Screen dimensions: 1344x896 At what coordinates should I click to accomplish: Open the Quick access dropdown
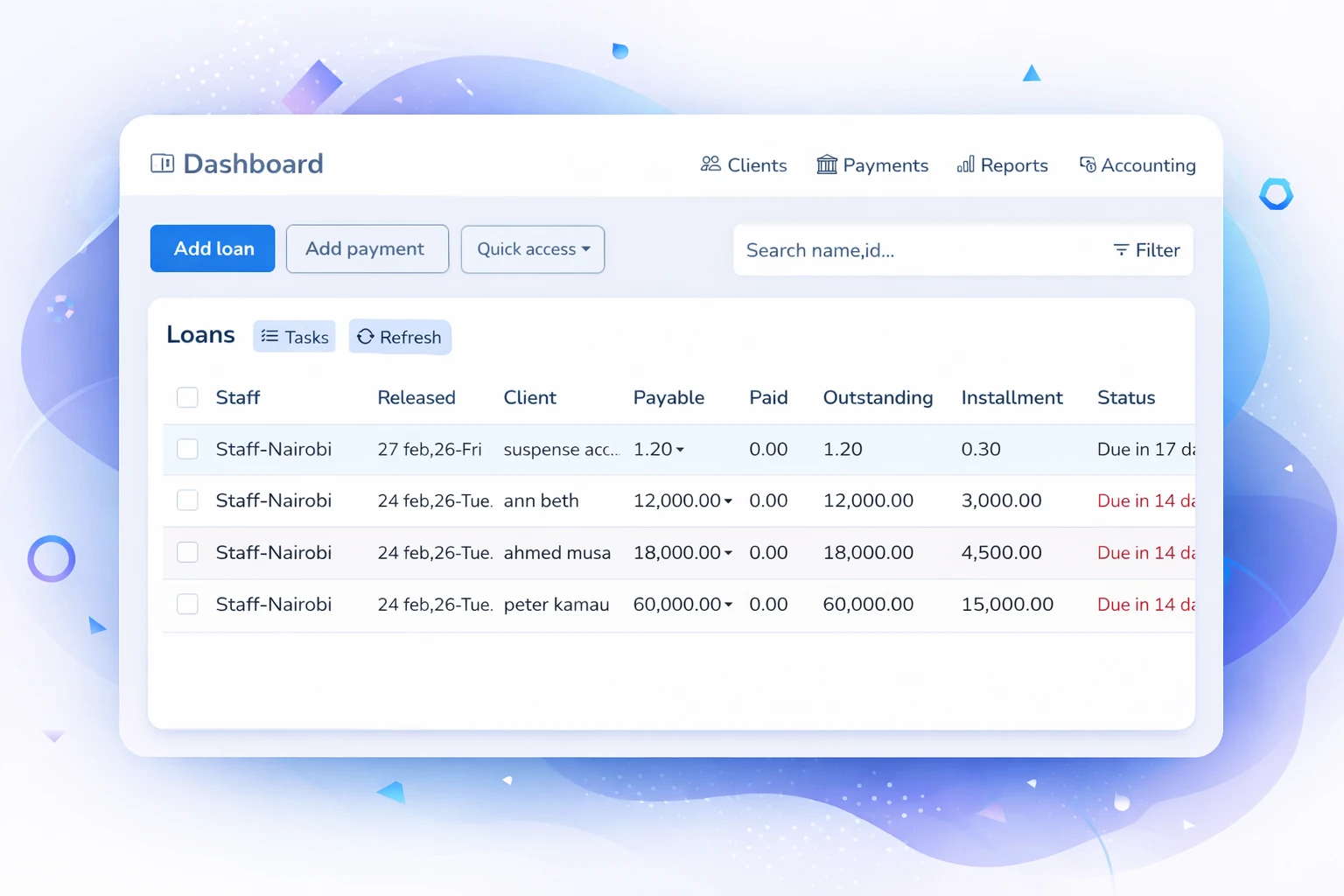(x=532, y=249)
